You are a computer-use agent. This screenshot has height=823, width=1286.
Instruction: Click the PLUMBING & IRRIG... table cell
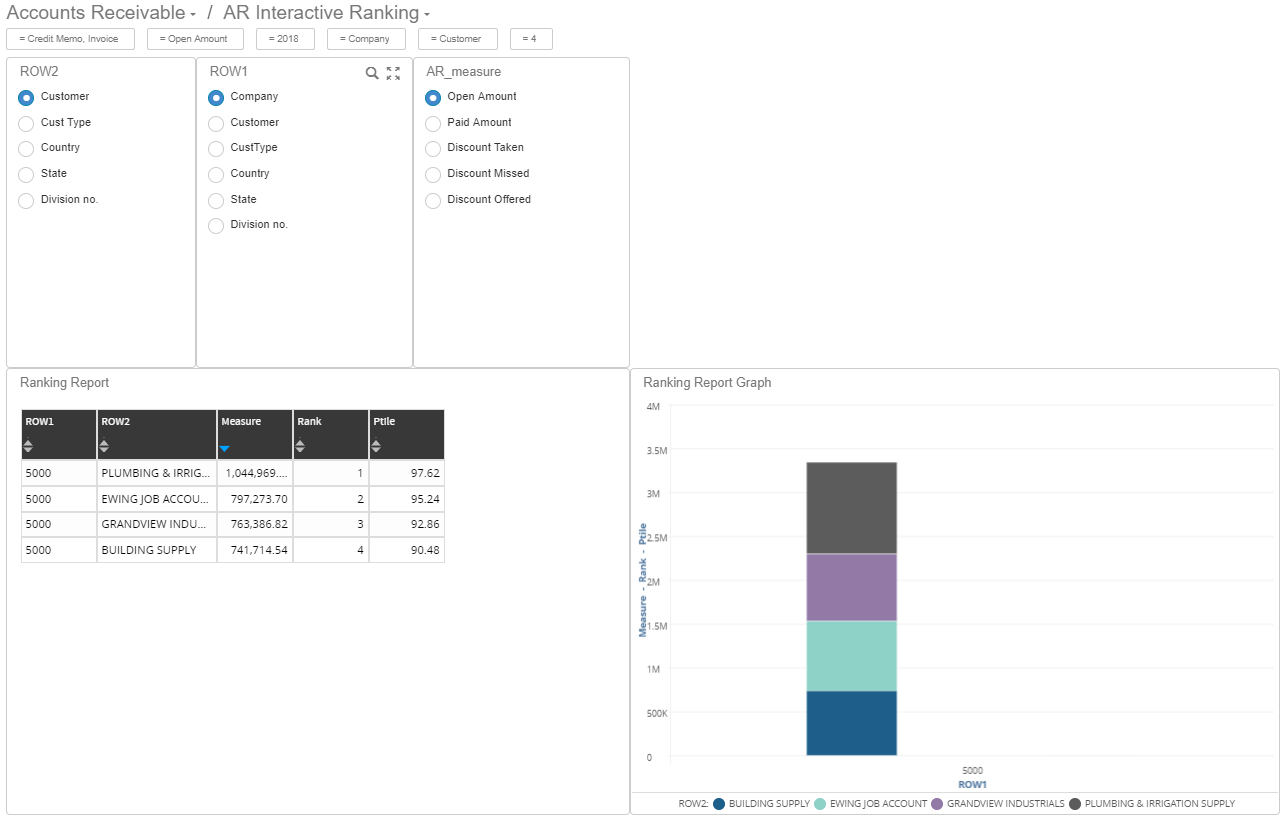156,473
